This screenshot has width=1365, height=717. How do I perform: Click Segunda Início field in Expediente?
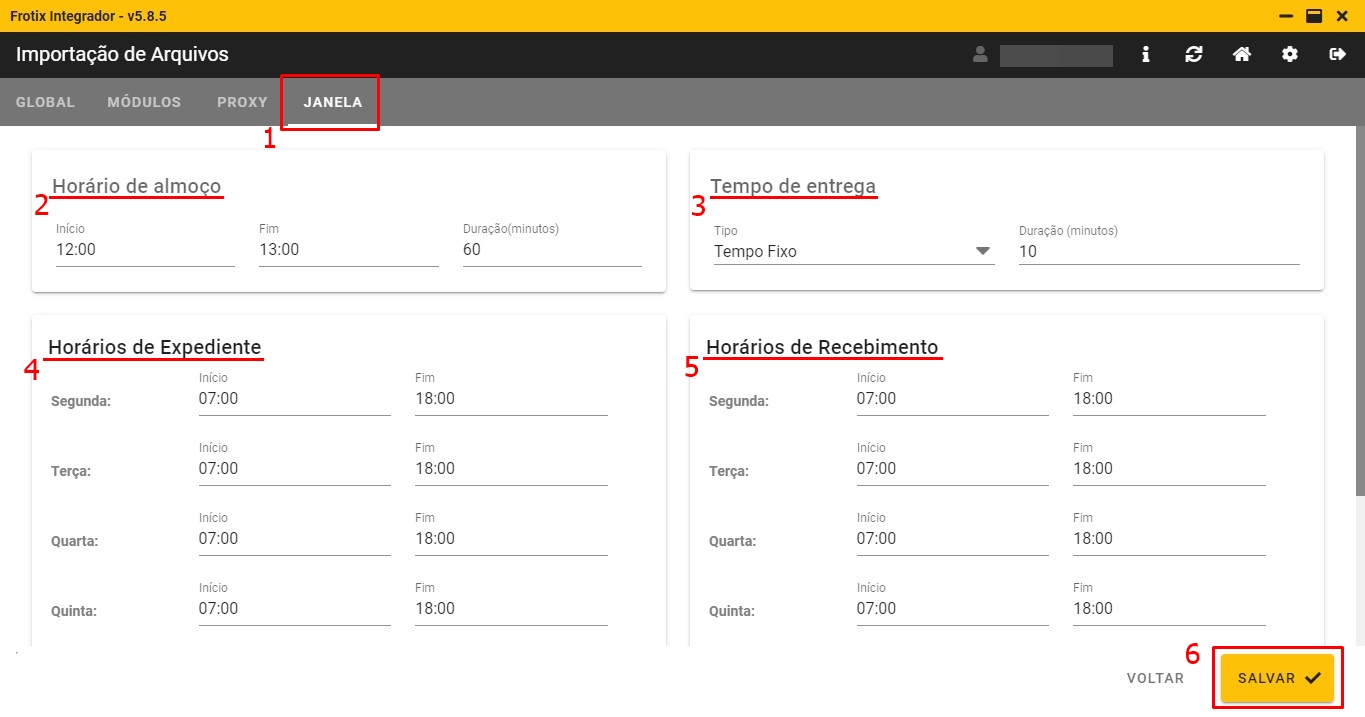(x=294, y=399)
